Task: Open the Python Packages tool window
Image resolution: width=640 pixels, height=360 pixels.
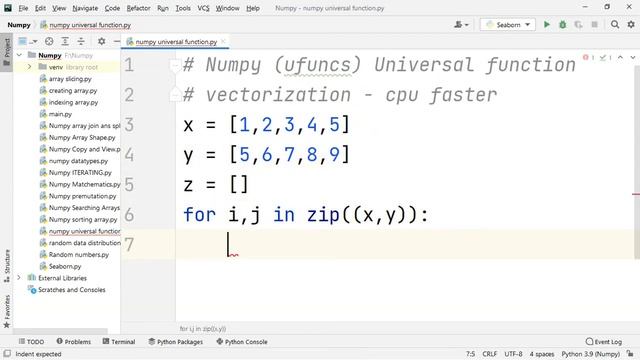Action: [x=176, y=342]
